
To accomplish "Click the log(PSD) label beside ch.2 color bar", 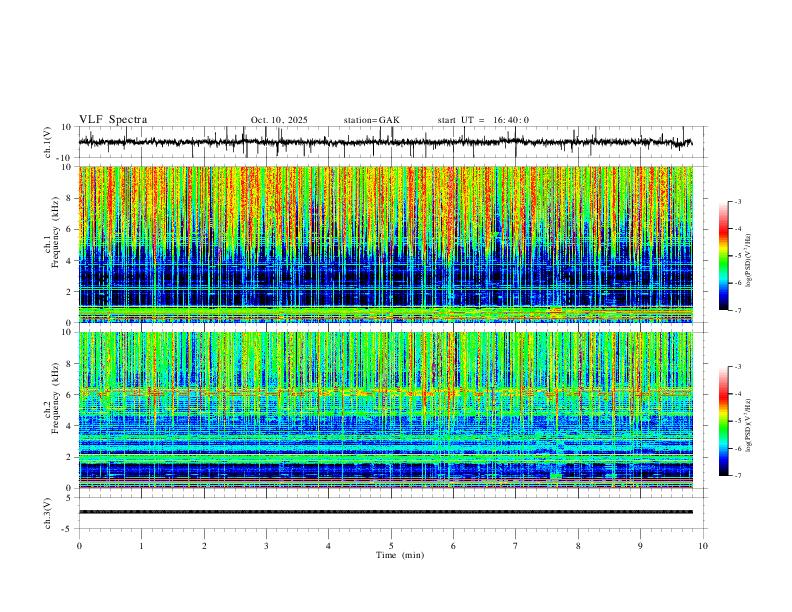I will (749, 426).
